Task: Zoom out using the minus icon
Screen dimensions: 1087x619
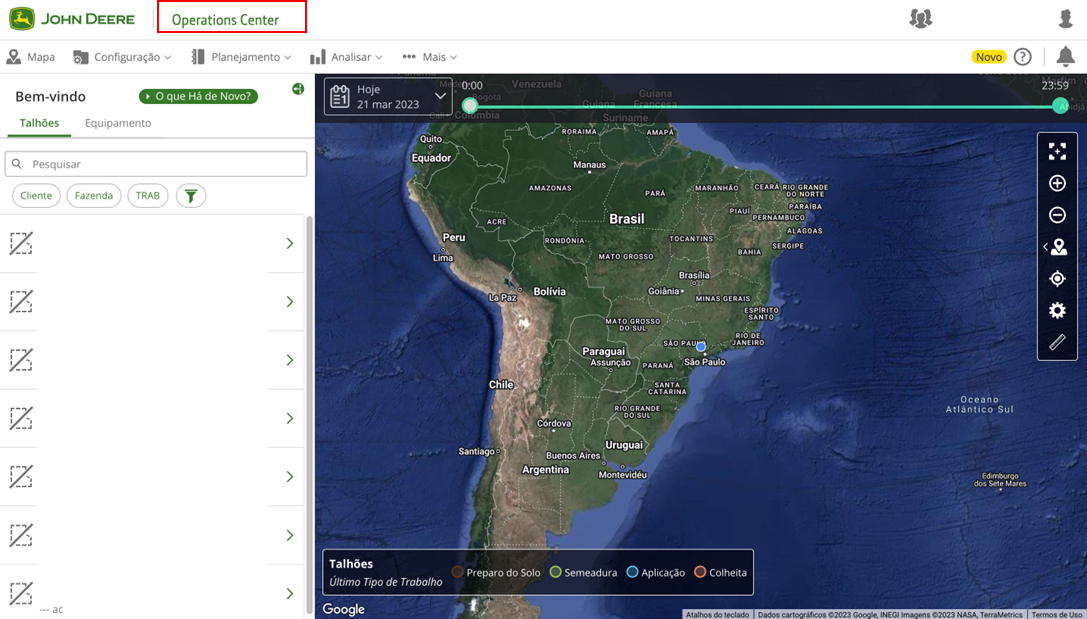Action: (1057, 215)
